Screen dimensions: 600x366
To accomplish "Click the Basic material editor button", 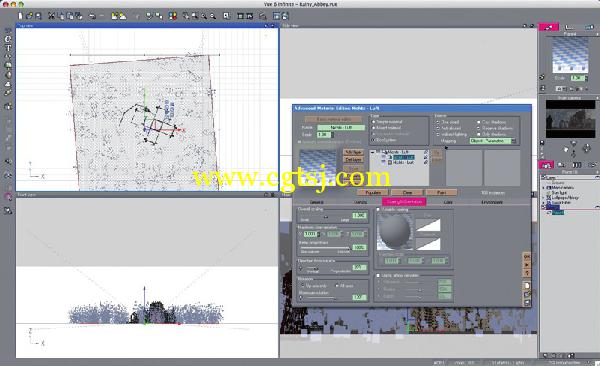I will pyautogui.click(x=333, y=119).
